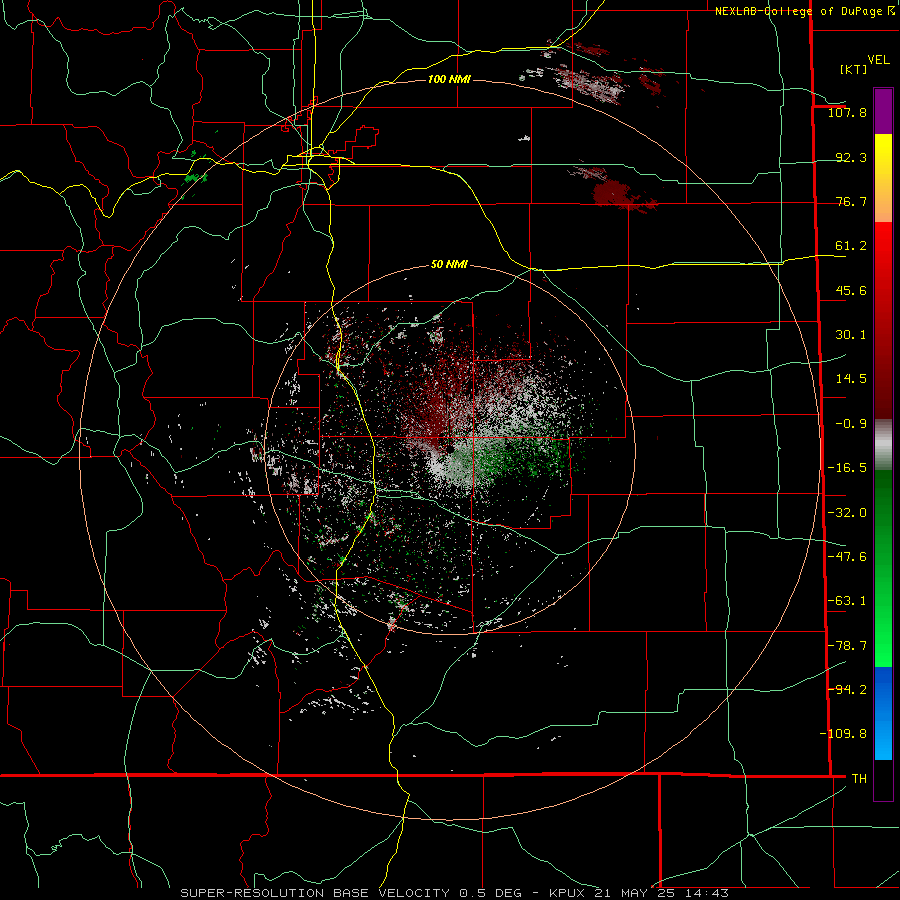Click the [KT] units label
This screenshot has width=900, height=900.
[x=853, y=69]
